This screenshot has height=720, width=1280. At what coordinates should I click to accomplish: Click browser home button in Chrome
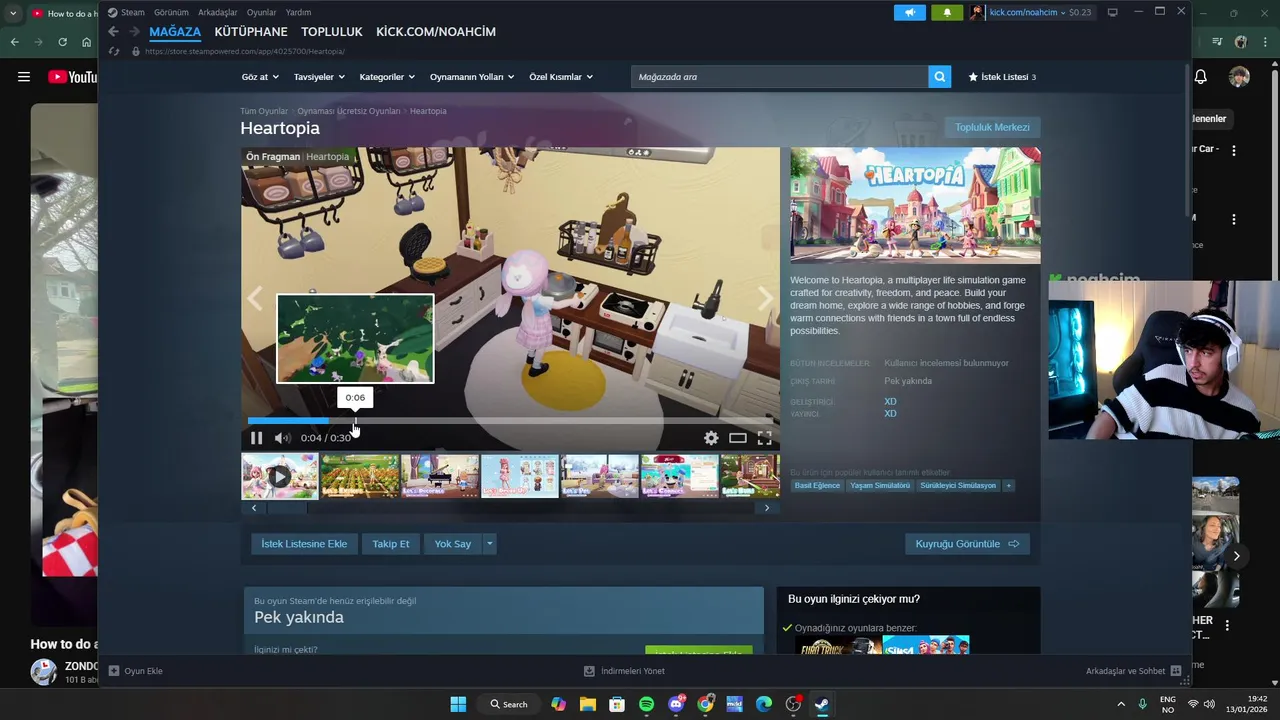[x=87, y=42]
